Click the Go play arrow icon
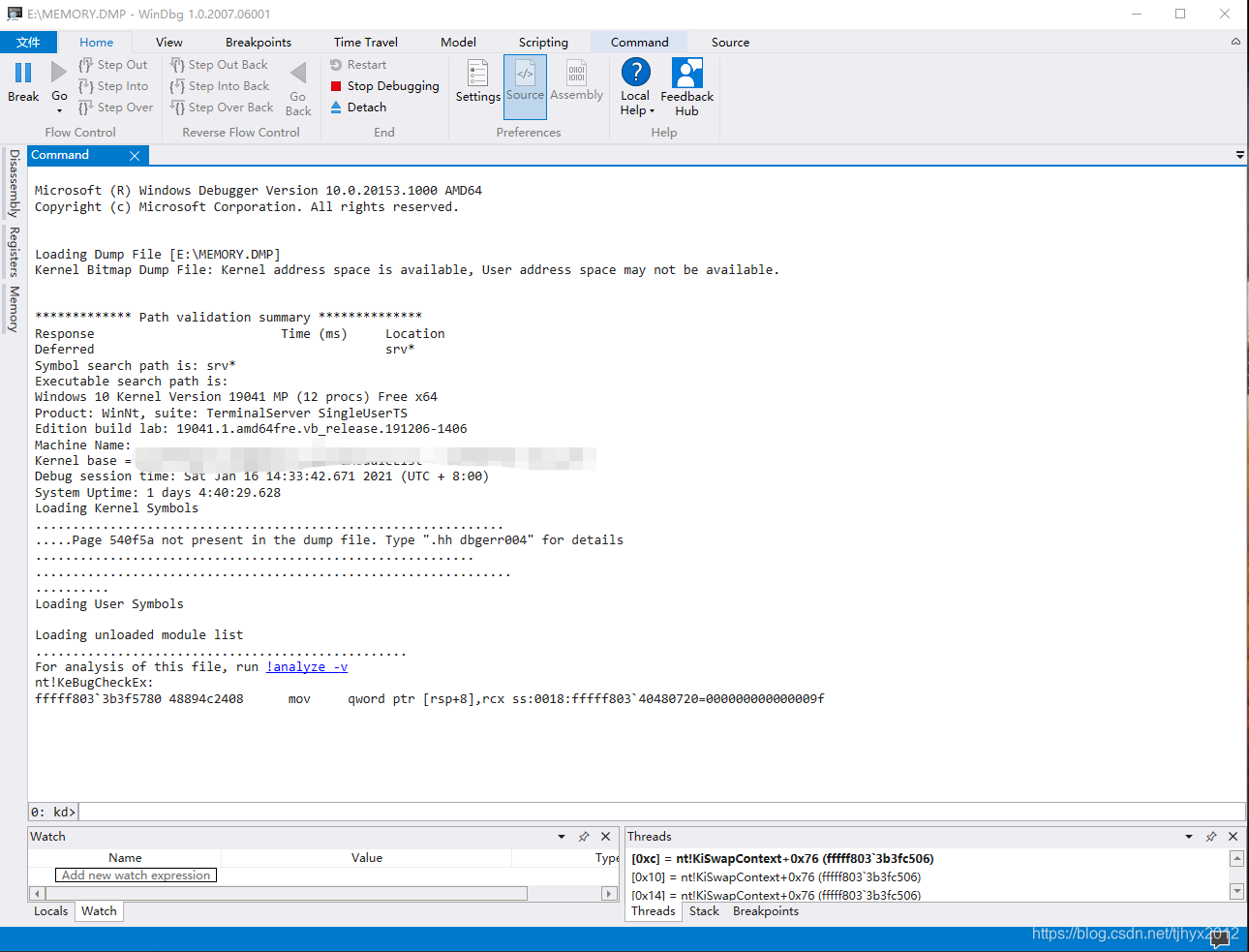Screen dimensions: 1249x952 click(x=59, y=73)
